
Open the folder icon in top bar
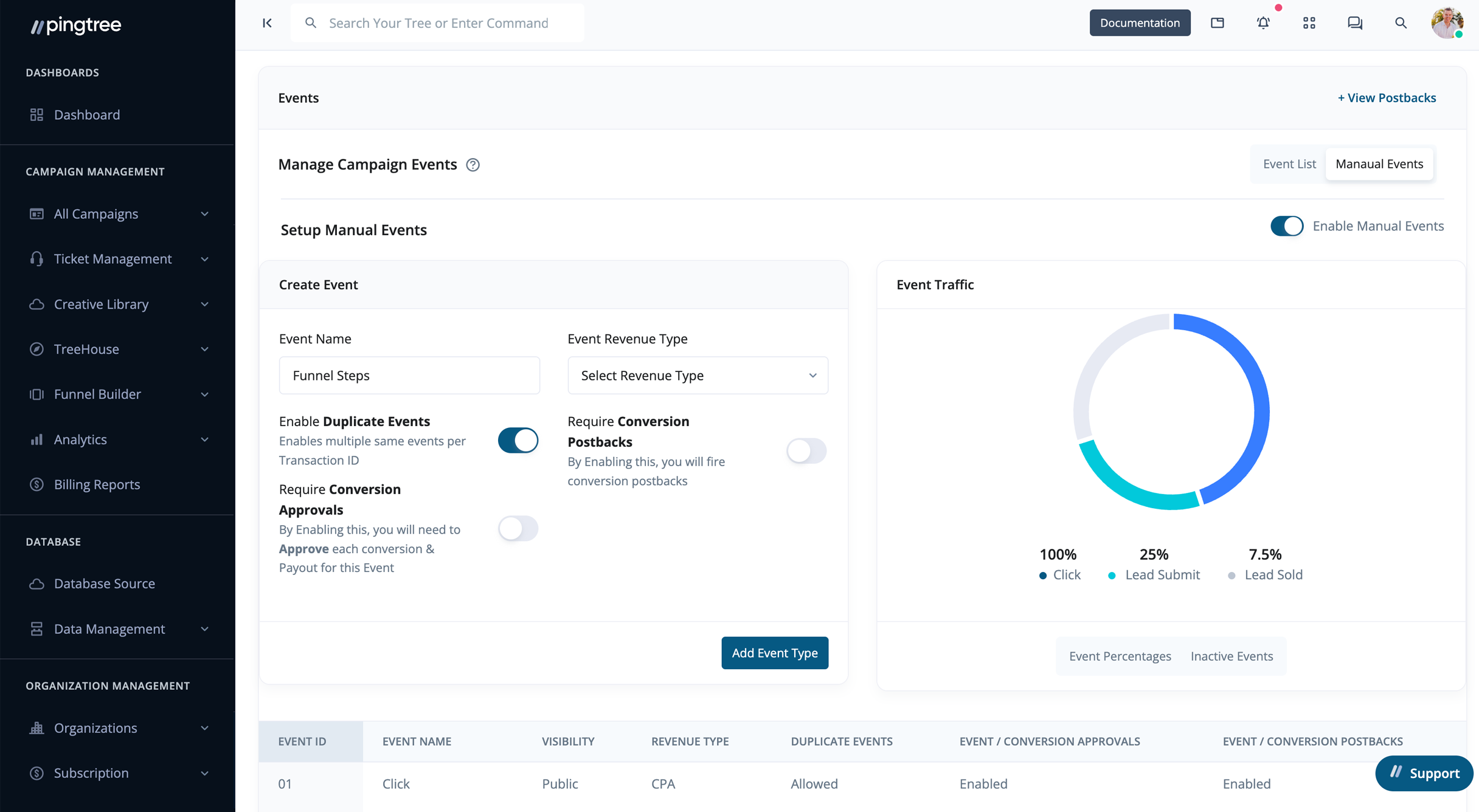coord(1217,23)
